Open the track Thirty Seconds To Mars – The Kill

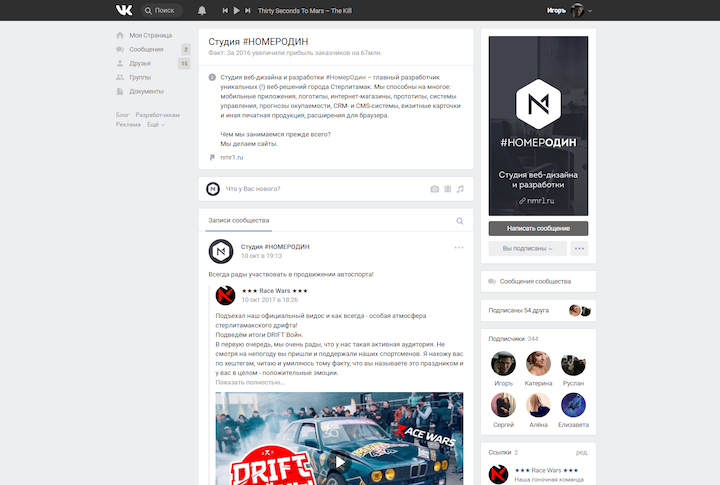click(x=304, y=11)
